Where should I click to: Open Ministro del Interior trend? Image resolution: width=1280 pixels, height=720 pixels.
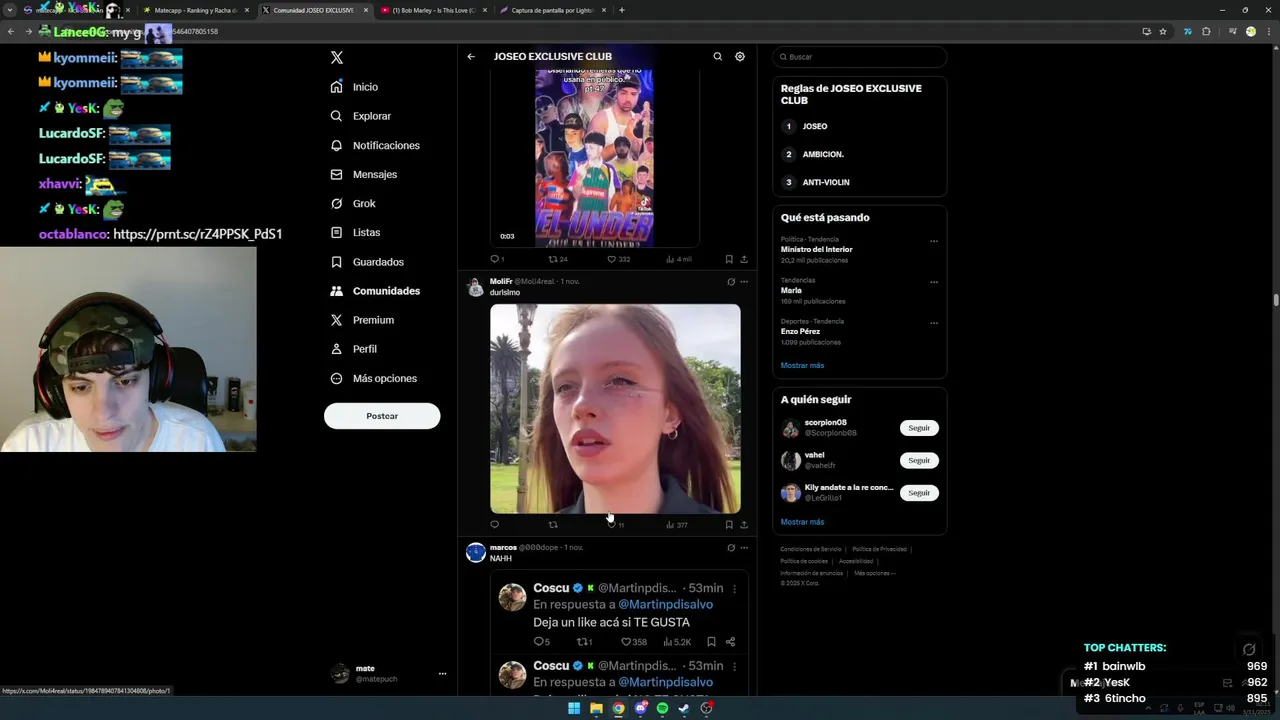click(859, 250)
